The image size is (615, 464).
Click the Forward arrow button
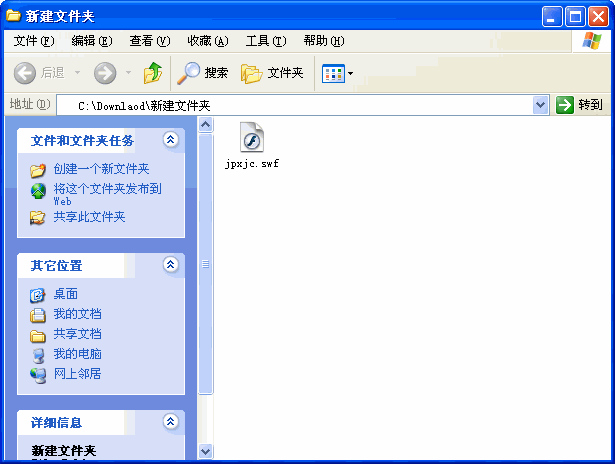click(105, 73)
